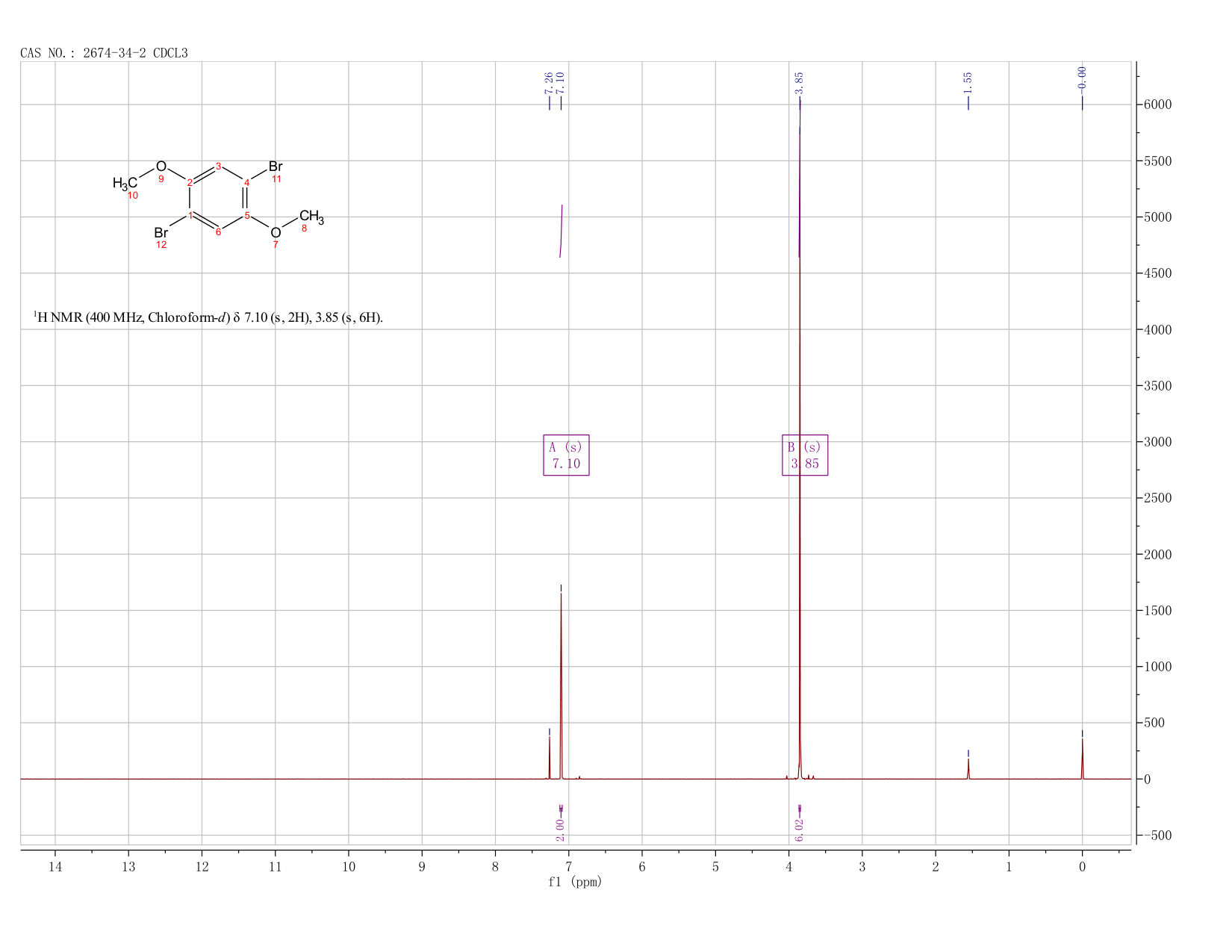Click the CAS NO. 2674-34-2 title text

click(x=104, y=53)
